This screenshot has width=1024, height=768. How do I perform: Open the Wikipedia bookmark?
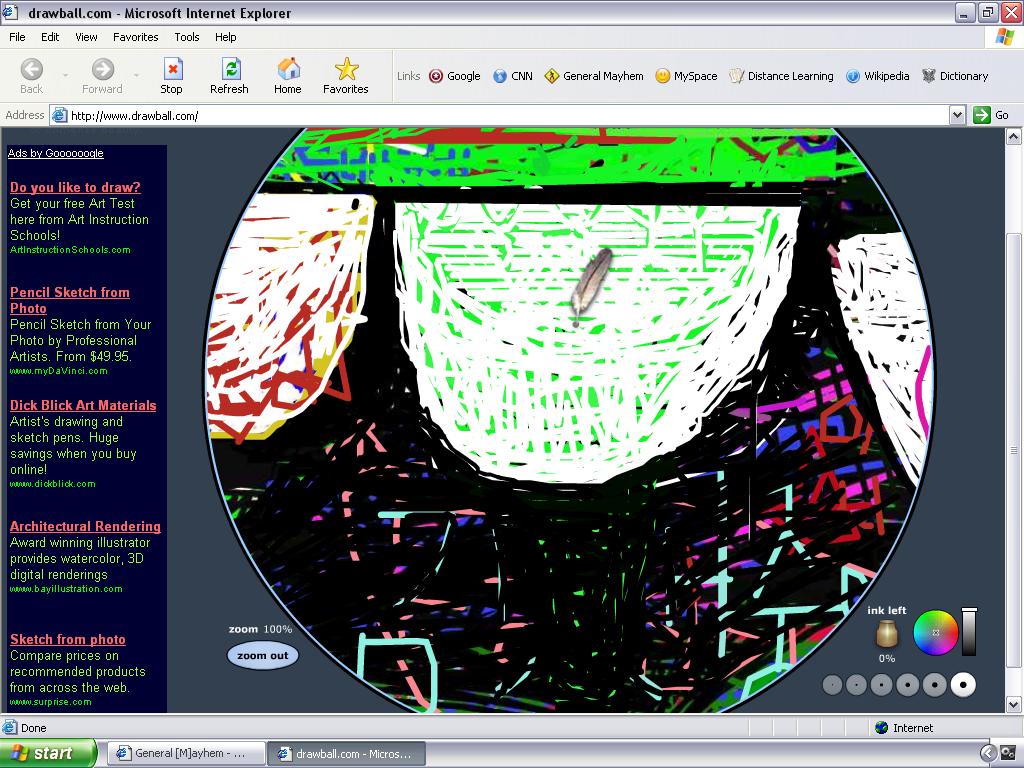pyautogui.click(x=877, y=76)
